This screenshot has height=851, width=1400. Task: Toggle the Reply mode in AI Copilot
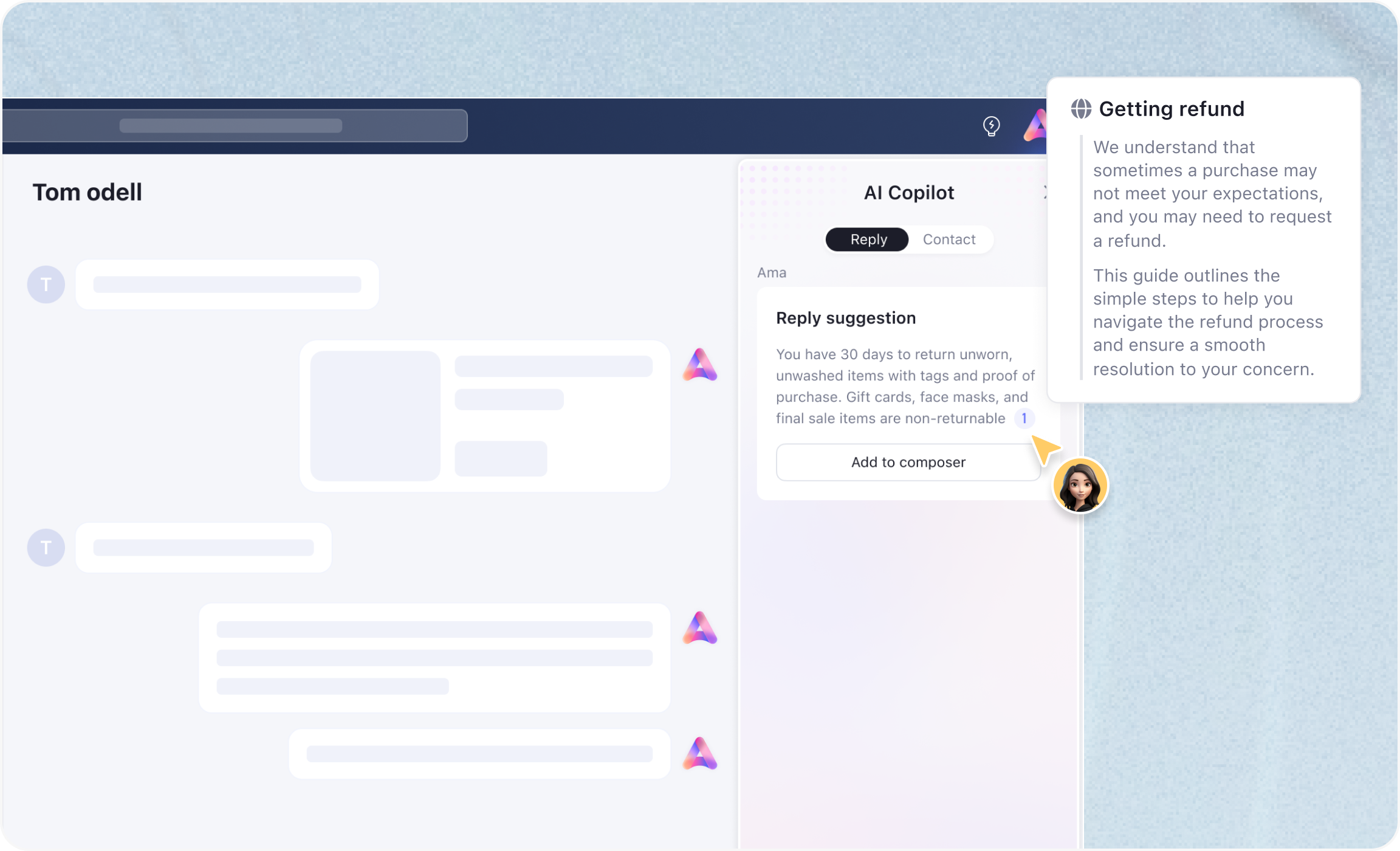tap(867, 239)
